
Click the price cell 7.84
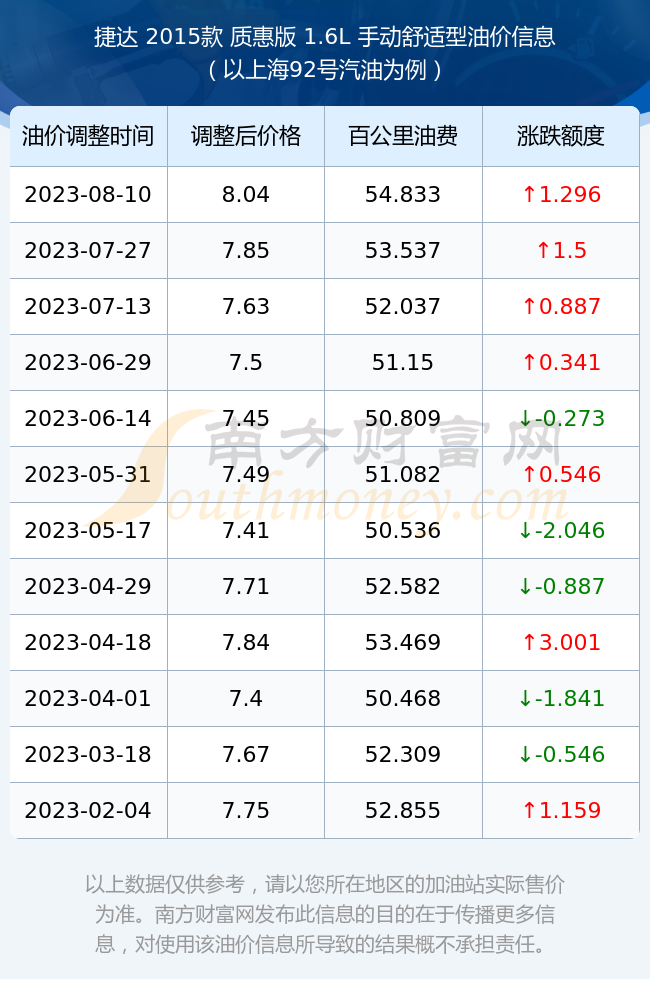pyautogui.click(x=246, y=642)
